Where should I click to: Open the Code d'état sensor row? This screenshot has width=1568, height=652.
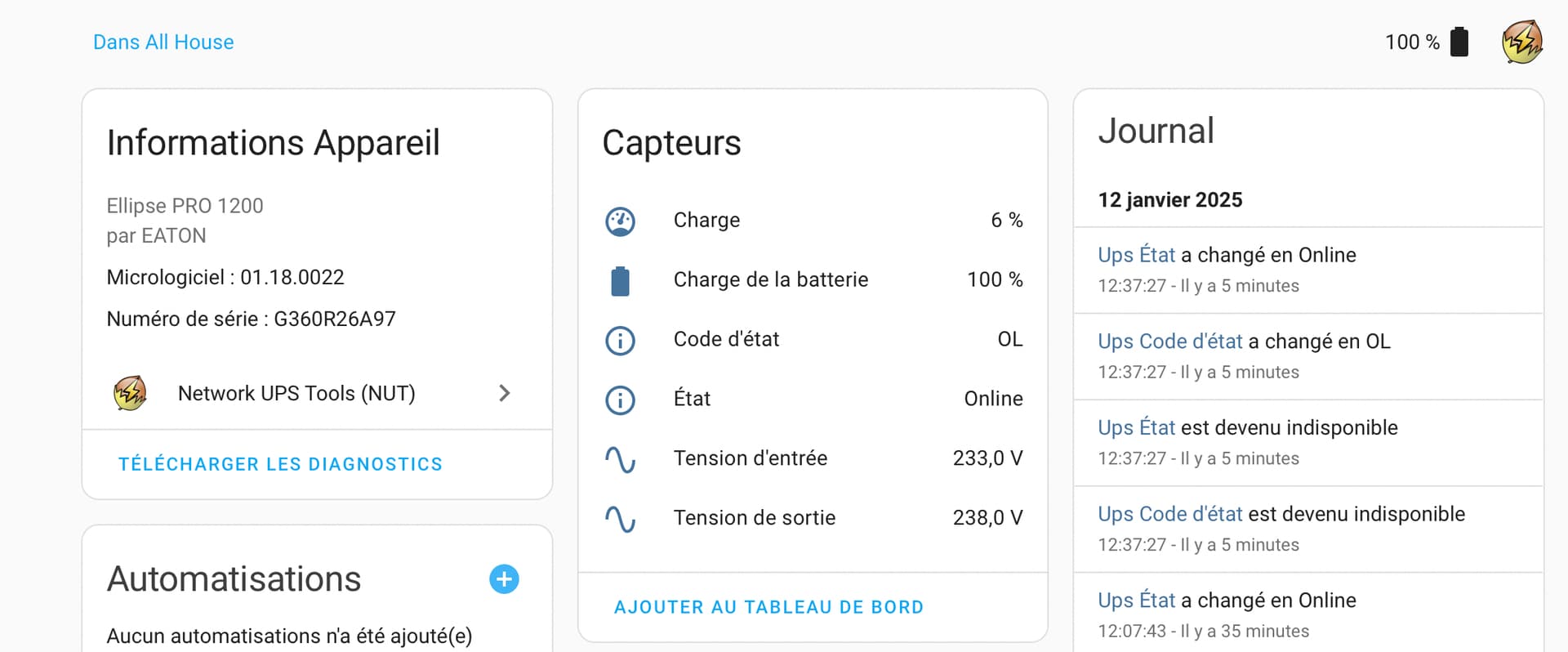(x=813, y=340)
